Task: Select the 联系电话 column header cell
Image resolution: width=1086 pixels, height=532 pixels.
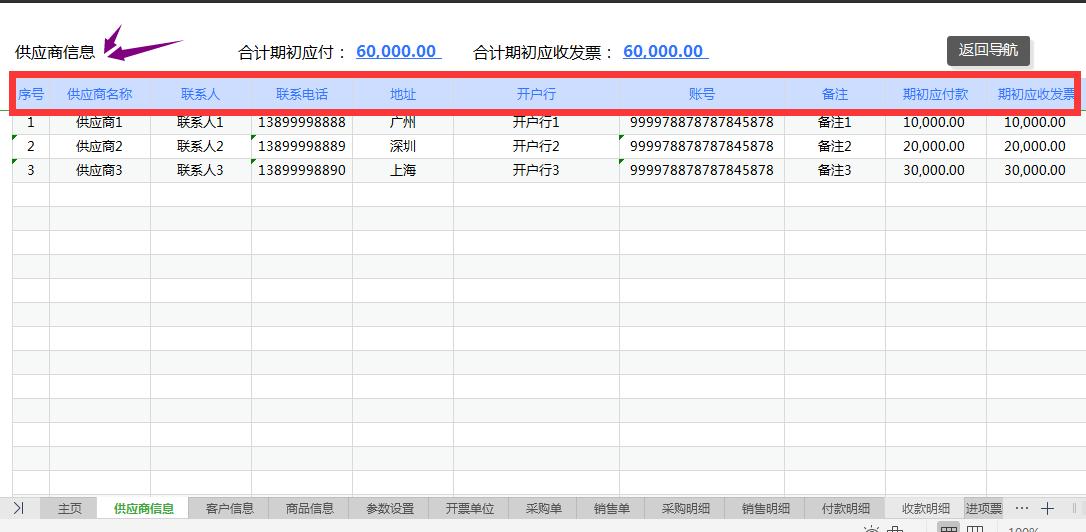Action: (302, 94)
